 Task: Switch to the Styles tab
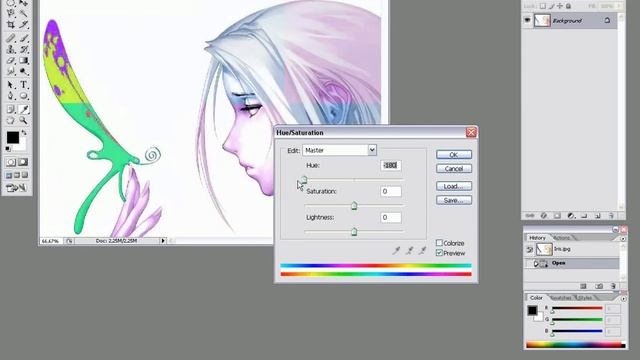click(x=585, y=298)
